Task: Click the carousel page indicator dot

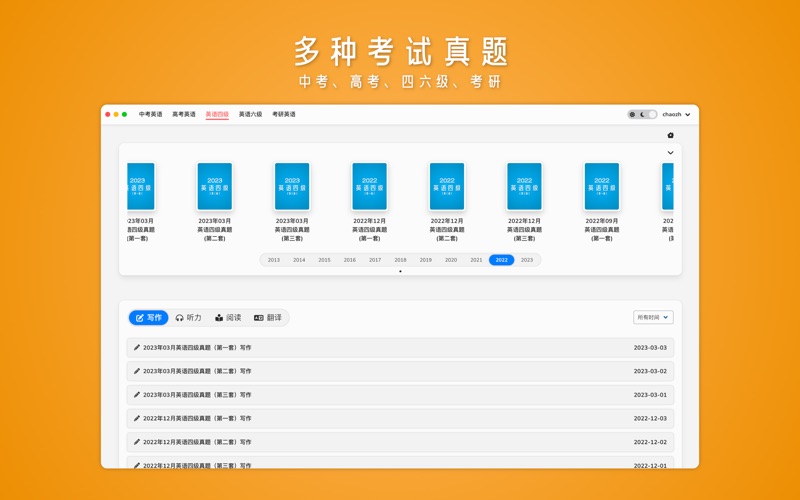Action: click(400, 271)
